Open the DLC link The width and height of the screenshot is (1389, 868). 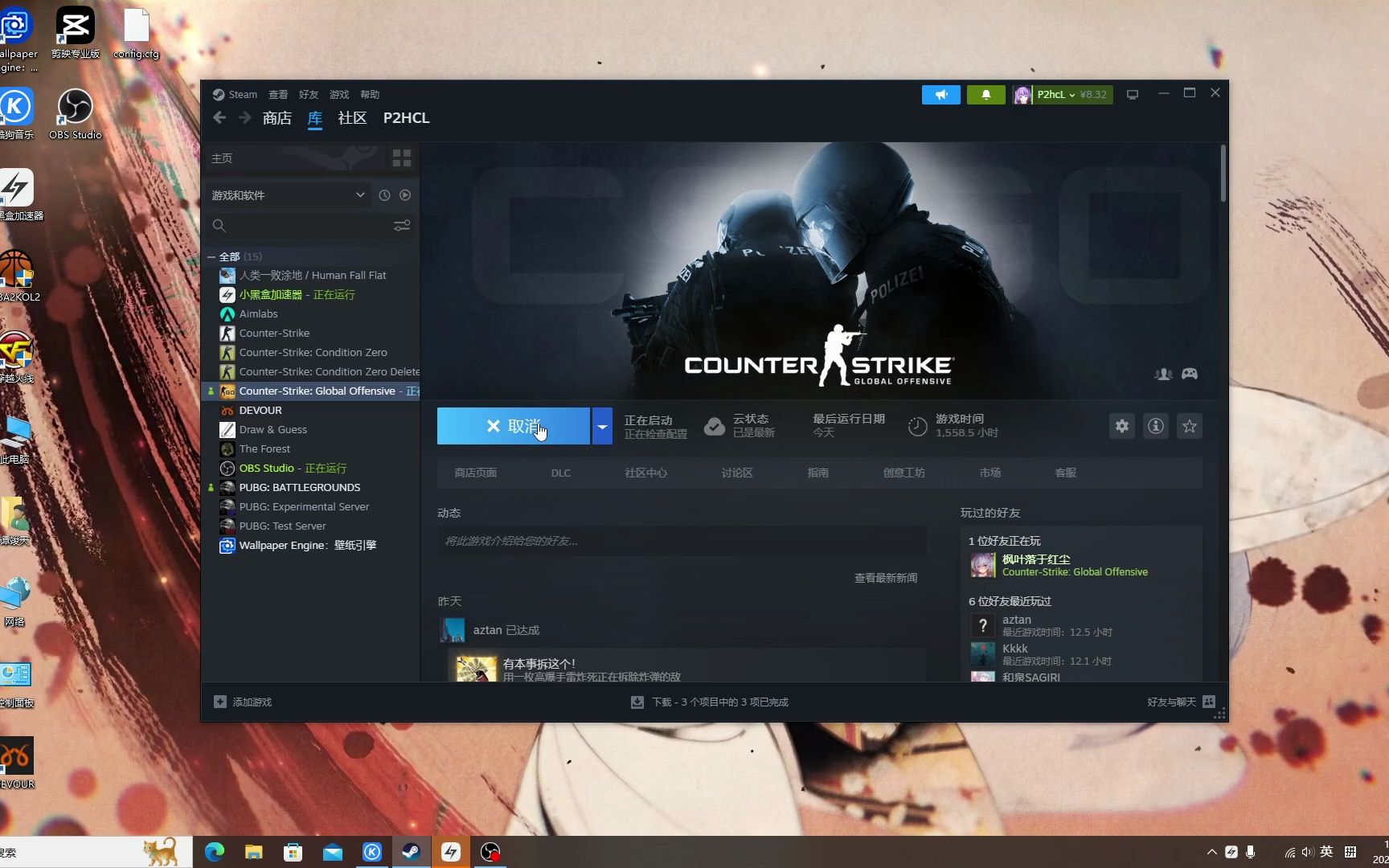561,473
